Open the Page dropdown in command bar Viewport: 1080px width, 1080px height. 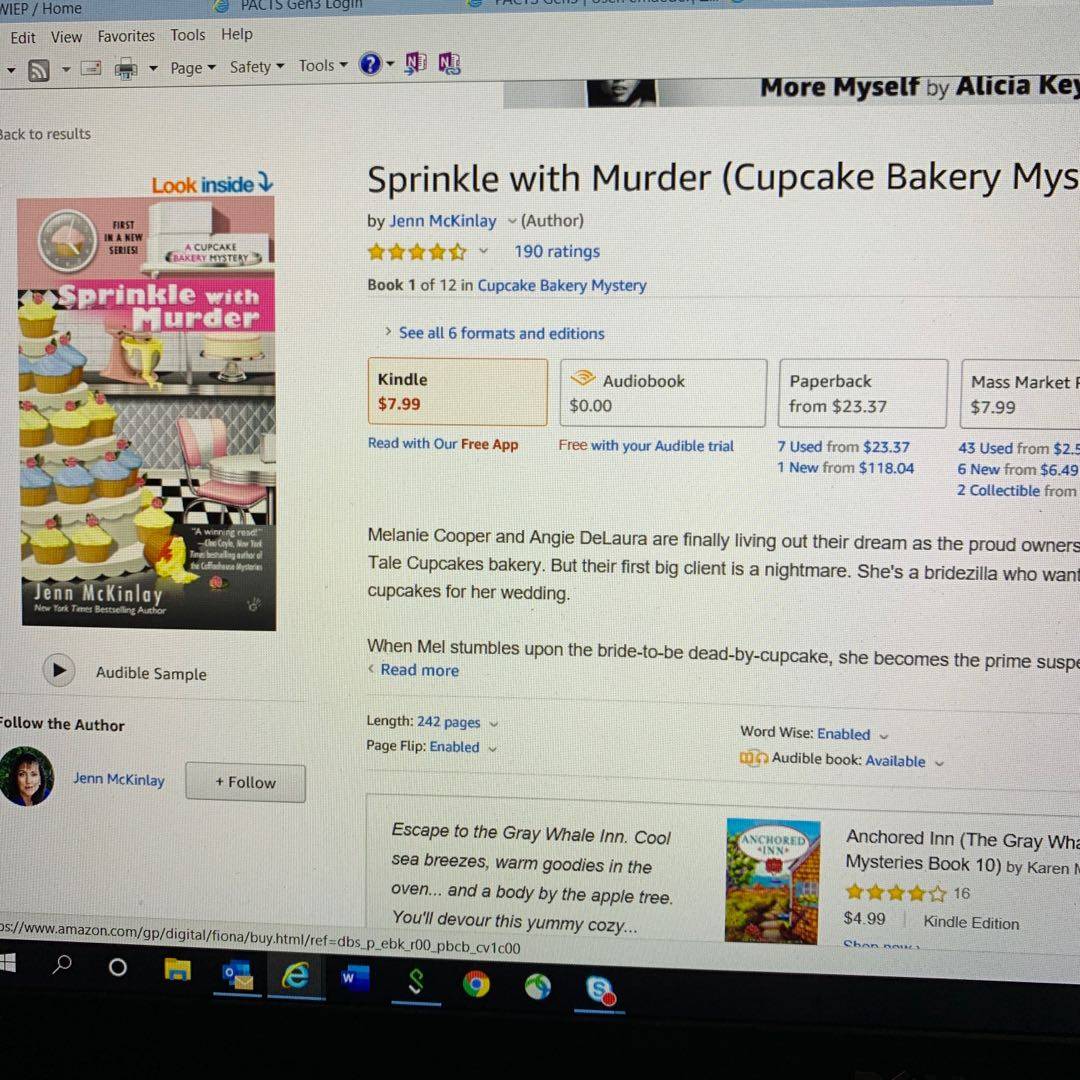point(193,68)
